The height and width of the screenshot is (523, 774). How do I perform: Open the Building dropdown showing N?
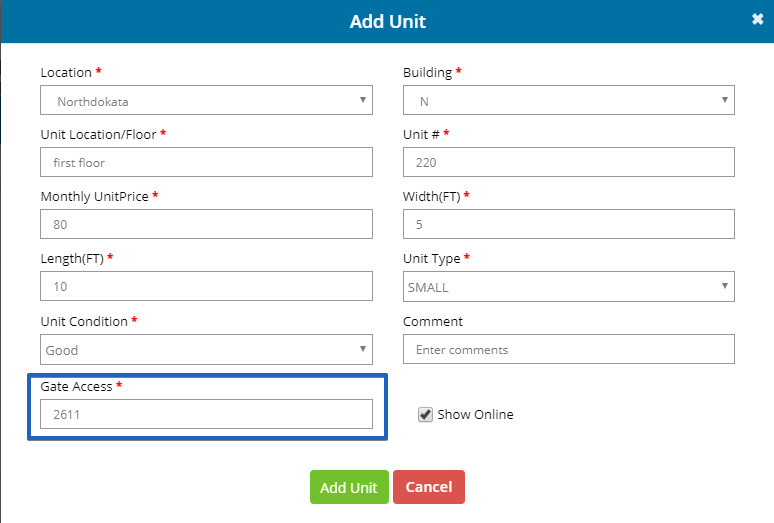569,100
